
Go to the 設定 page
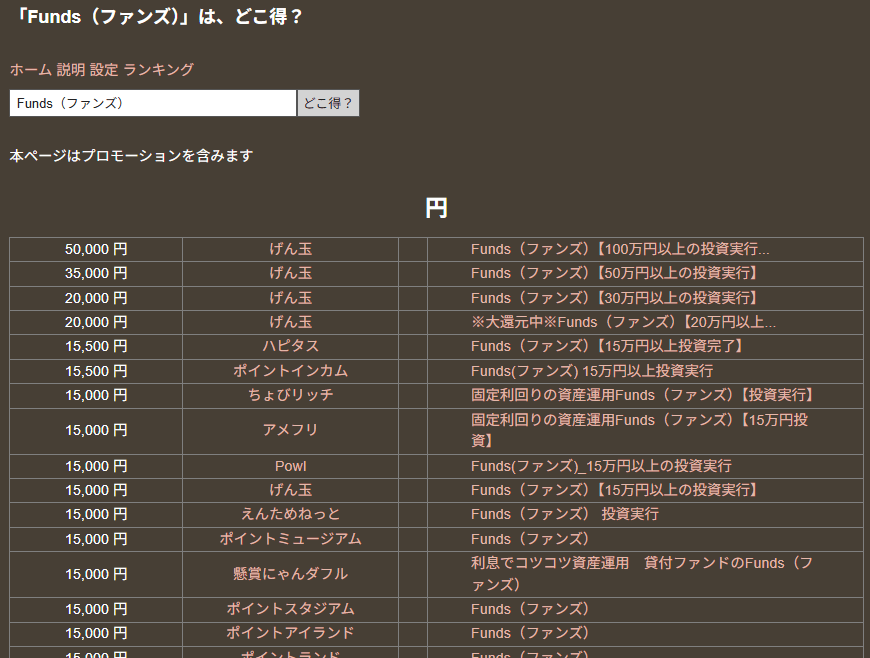(x=104, y=70)
